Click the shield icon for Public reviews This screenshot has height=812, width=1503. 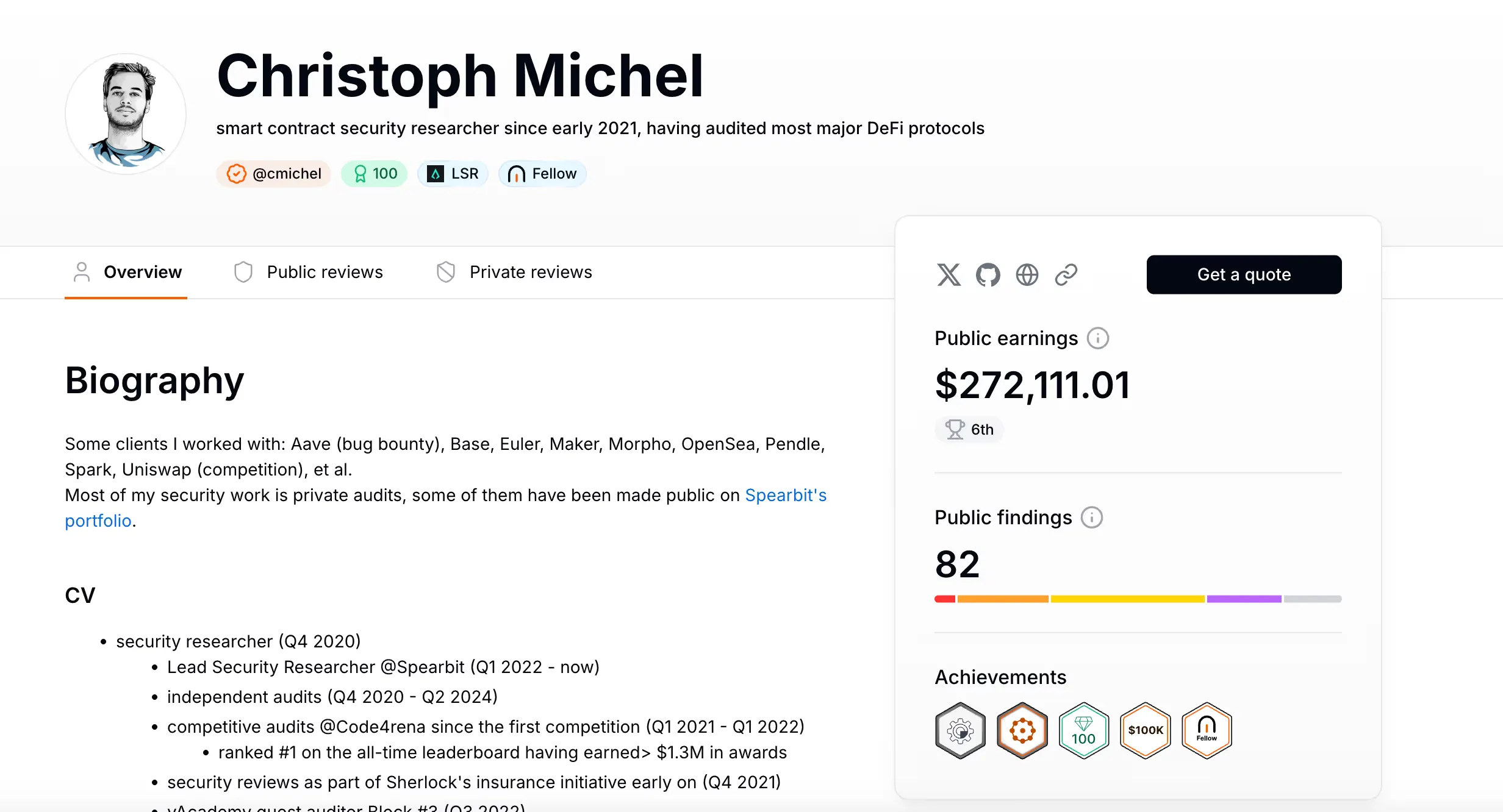click(243, 272)
